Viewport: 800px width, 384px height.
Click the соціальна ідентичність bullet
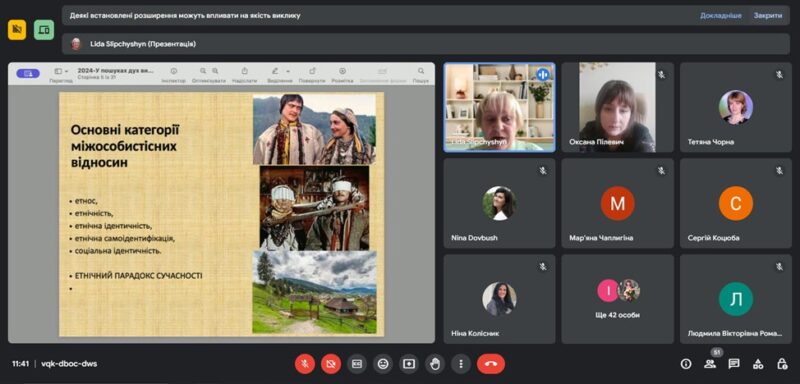tap(118, 251)
